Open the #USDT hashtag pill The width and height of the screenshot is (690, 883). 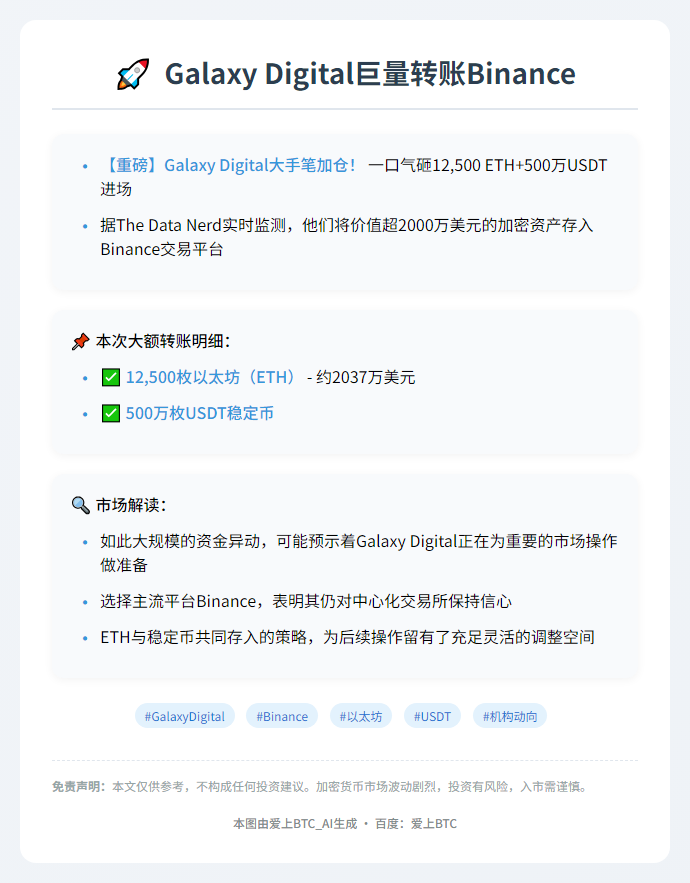[433, 716]
